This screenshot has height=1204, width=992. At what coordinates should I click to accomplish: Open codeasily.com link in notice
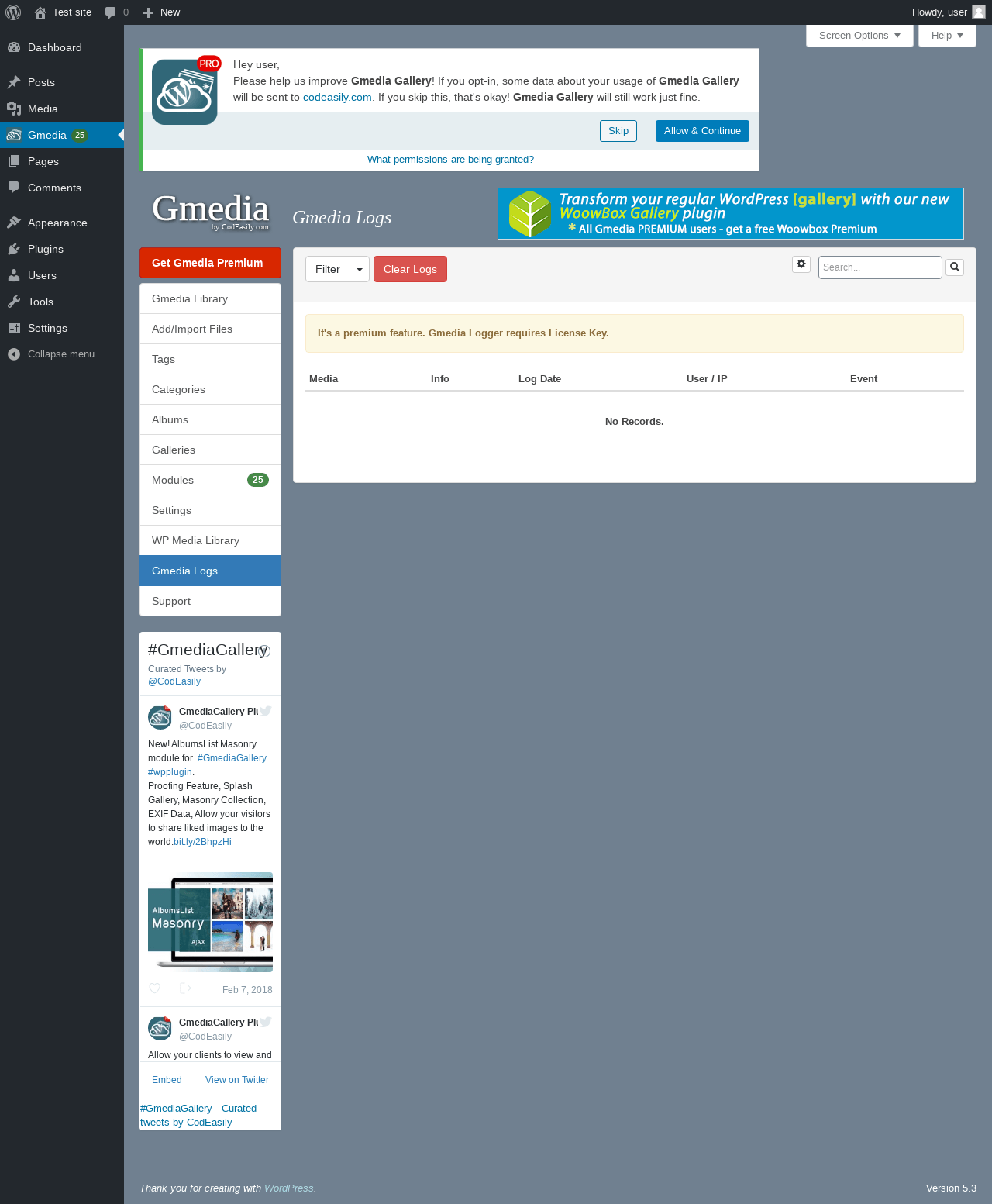tap(337, 98)
